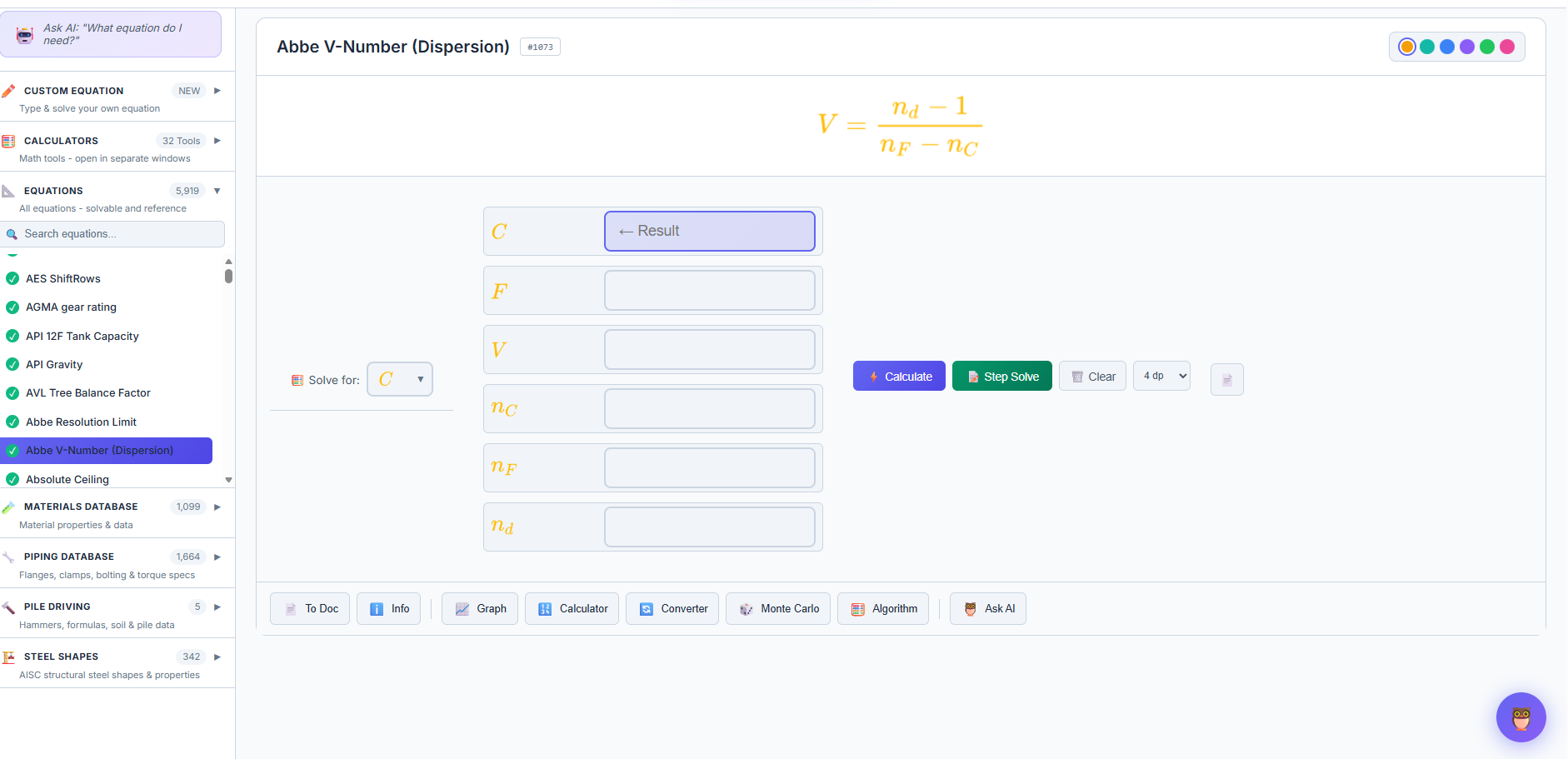Open the Solve for variable dropdown
The image size is (1568, 759).
coord(400,379)
